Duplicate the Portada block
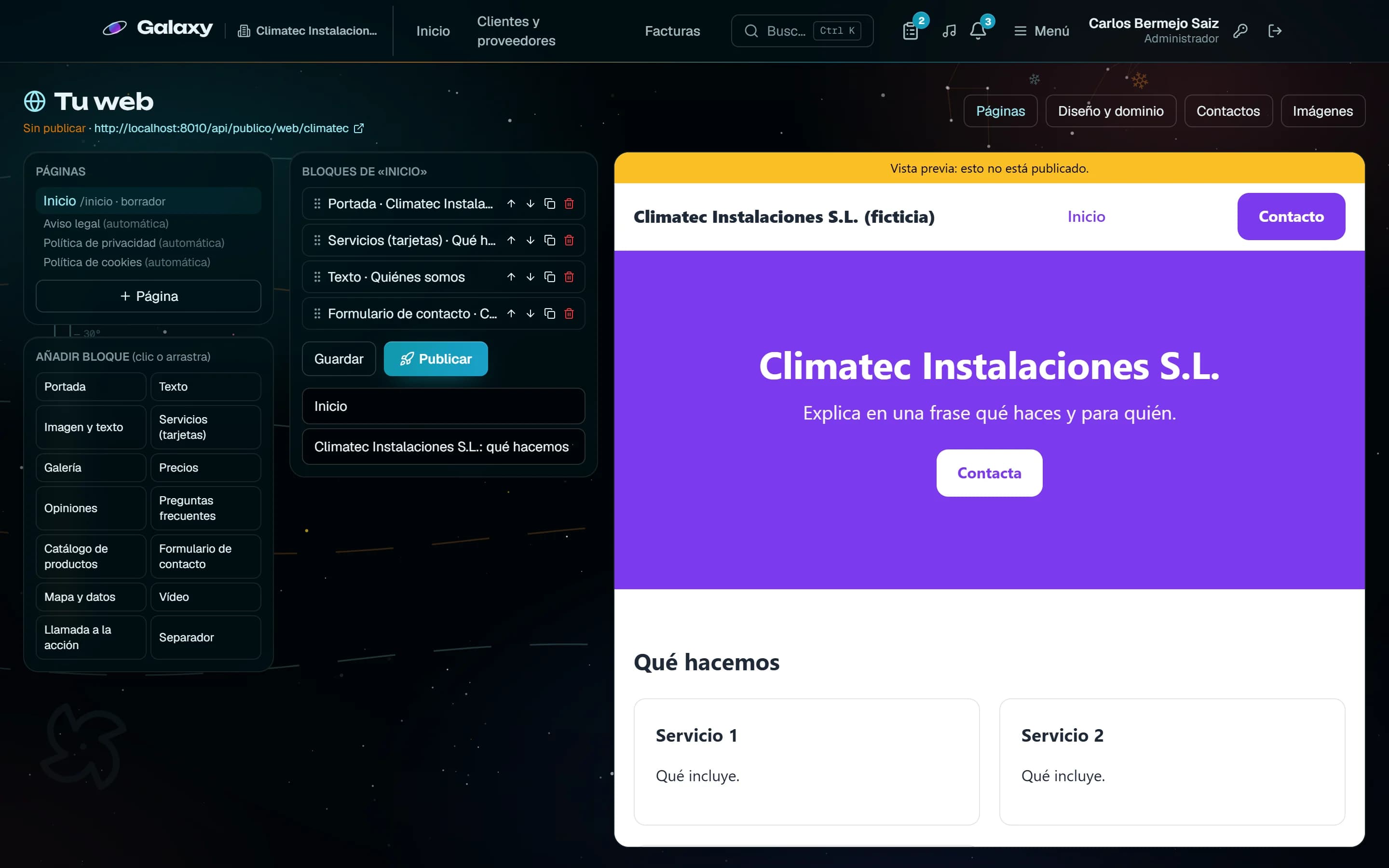This screenshot has width=1389, height=868. (x=550, y=204)
